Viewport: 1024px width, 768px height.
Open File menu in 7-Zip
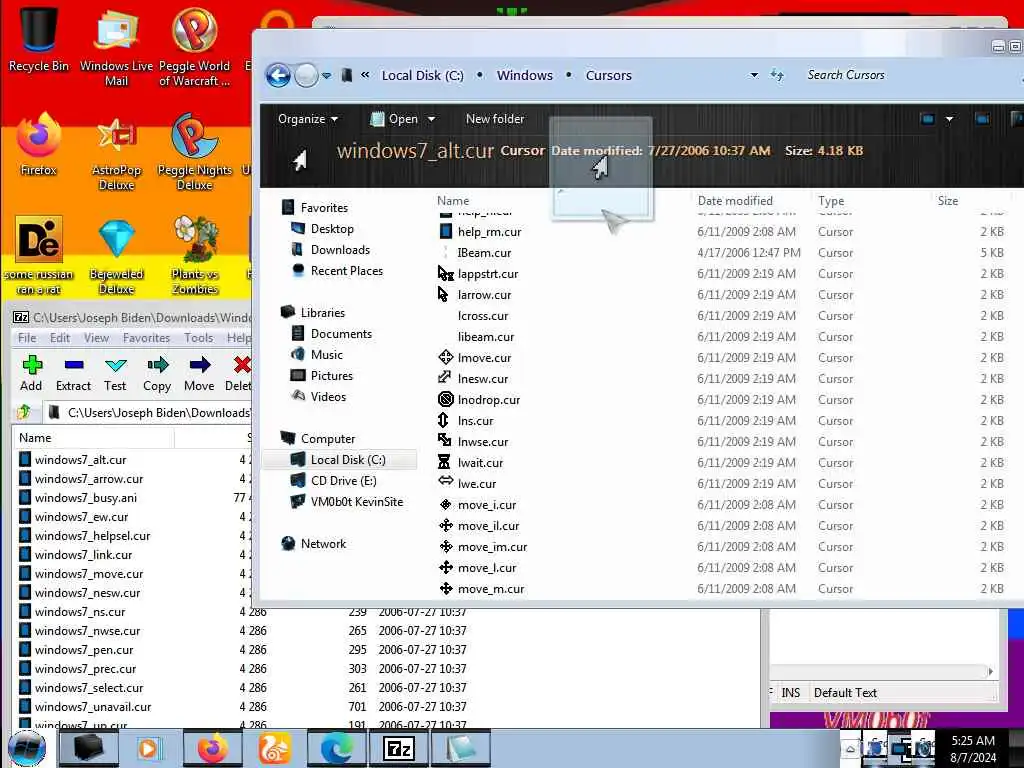[x=27, y=338]
